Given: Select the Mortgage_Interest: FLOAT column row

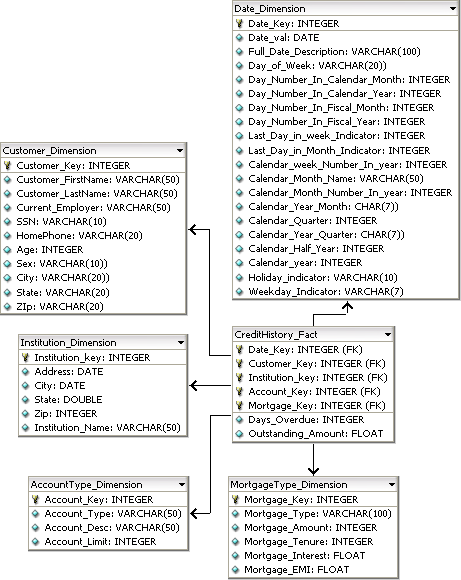Looking at the screenshot, I should click(x=313, y=556).
